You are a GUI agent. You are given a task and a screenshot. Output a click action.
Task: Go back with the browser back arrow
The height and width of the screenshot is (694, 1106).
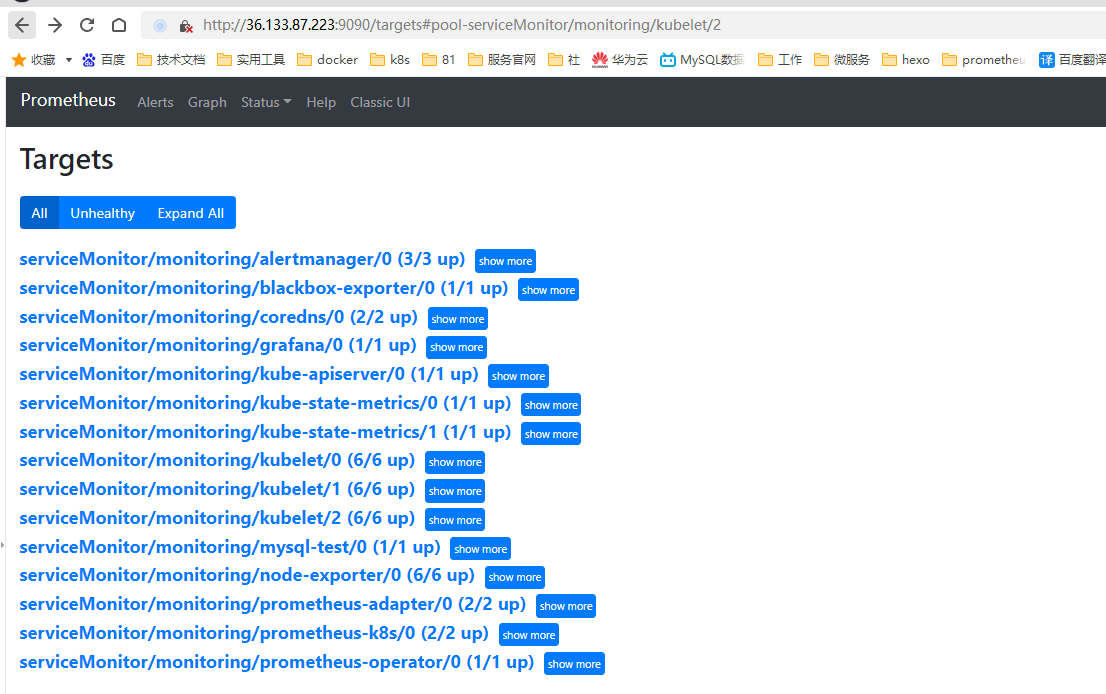point(22,25)
